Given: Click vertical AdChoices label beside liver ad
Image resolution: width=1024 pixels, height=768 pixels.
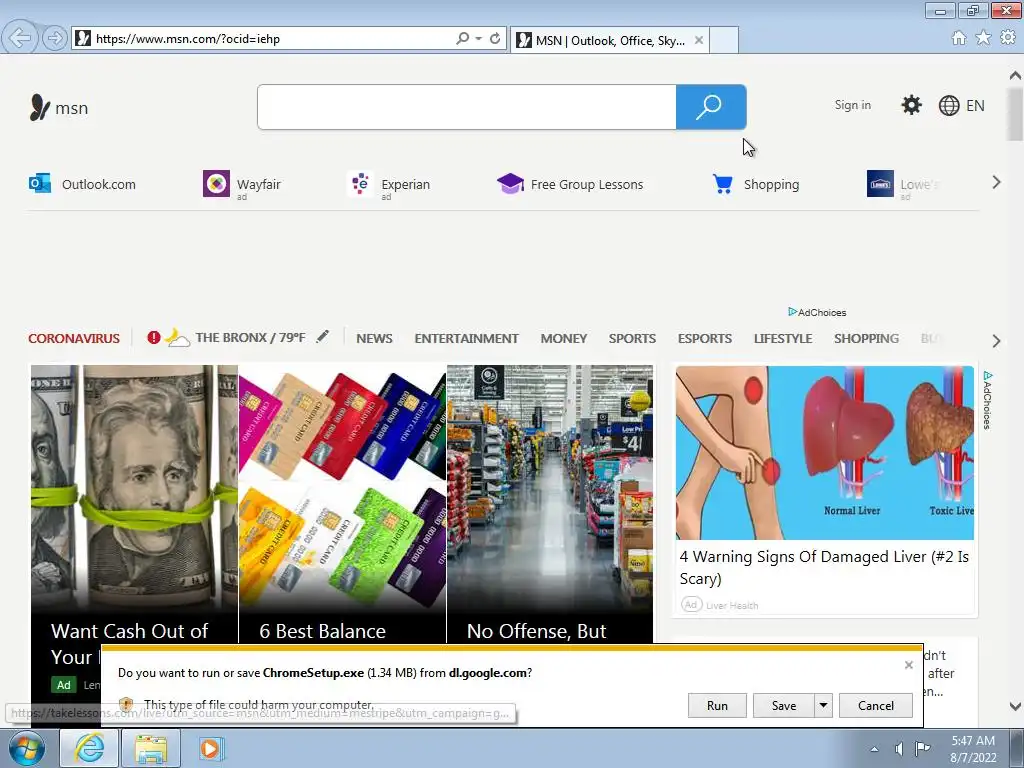Looking at the screenshot, I should pos(987,400).
